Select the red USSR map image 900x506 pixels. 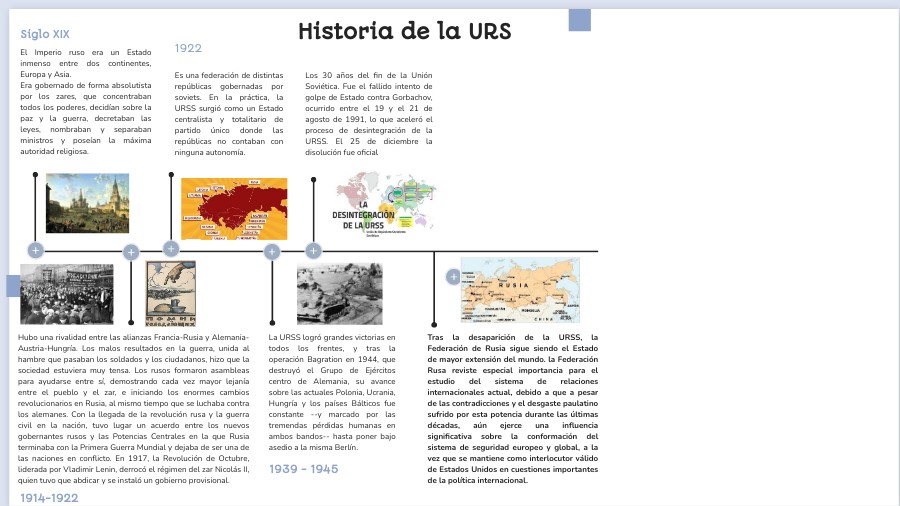point(234,209)
